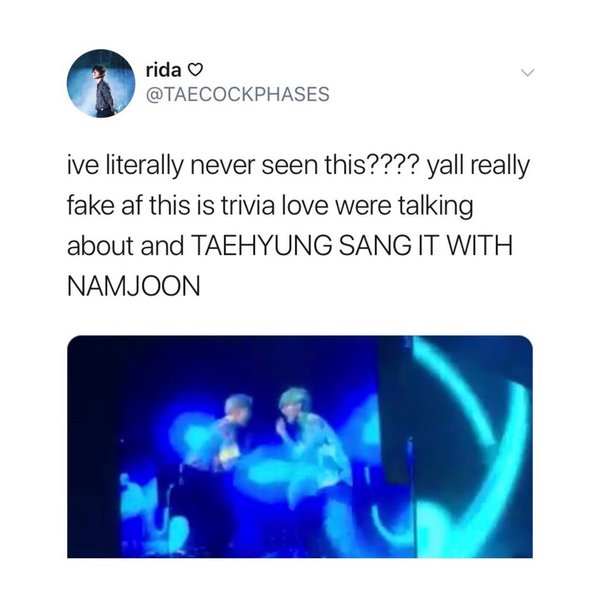Expand the tweet options chevron
The height and width of the screenshot is (600, 600).
coord(527,72)
